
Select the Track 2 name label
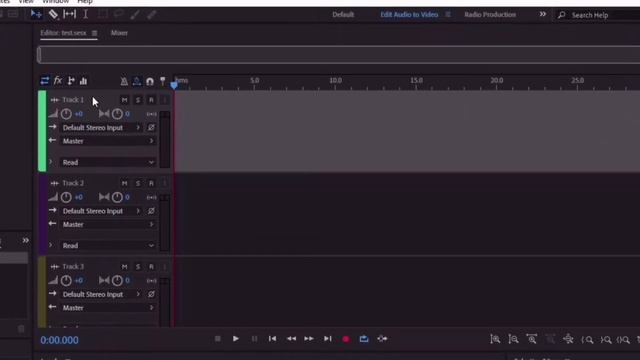click(73, 183)
